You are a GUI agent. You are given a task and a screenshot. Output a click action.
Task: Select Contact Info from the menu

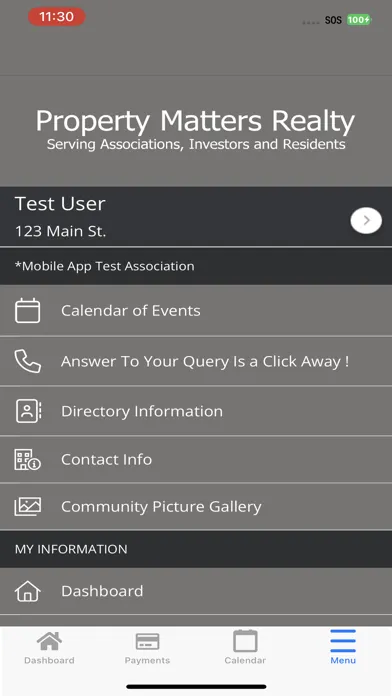pos(196,459)
